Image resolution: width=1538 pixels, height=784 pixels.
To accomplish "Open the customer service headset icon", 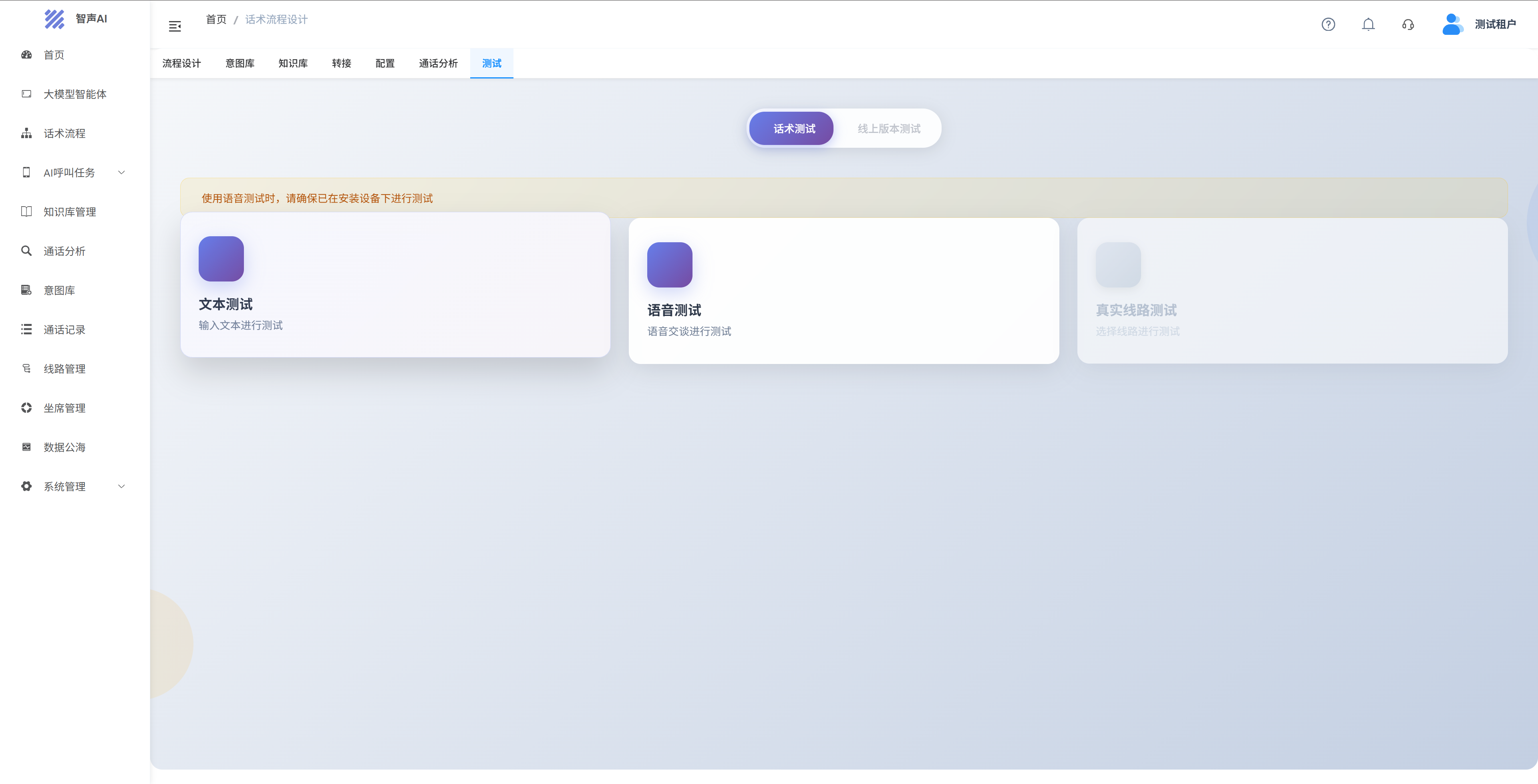I will click(x=1408, y=24).
